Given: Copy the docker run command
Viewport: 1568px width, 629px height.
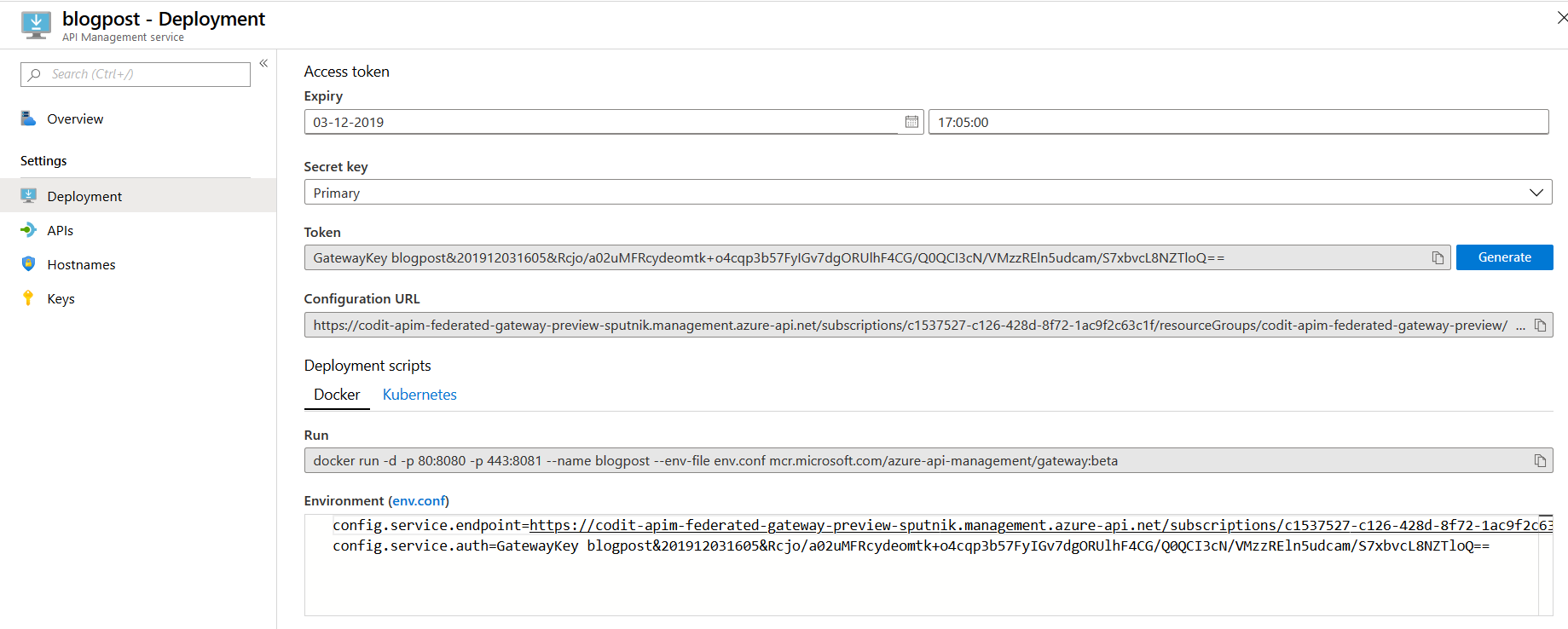Looking at the screenshot, I should click(x=1540, y=460).
